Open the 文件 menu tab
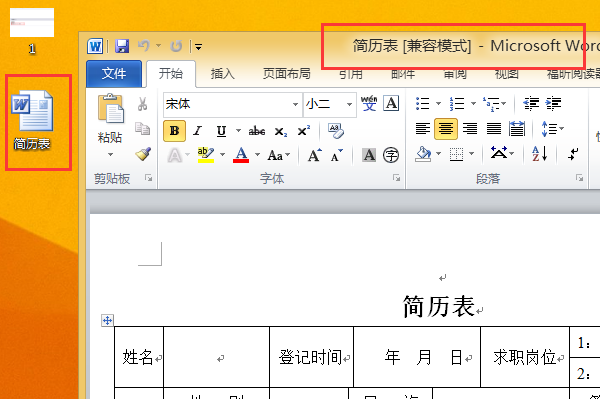This screenshot has width=600, height=399. (114, 73)
